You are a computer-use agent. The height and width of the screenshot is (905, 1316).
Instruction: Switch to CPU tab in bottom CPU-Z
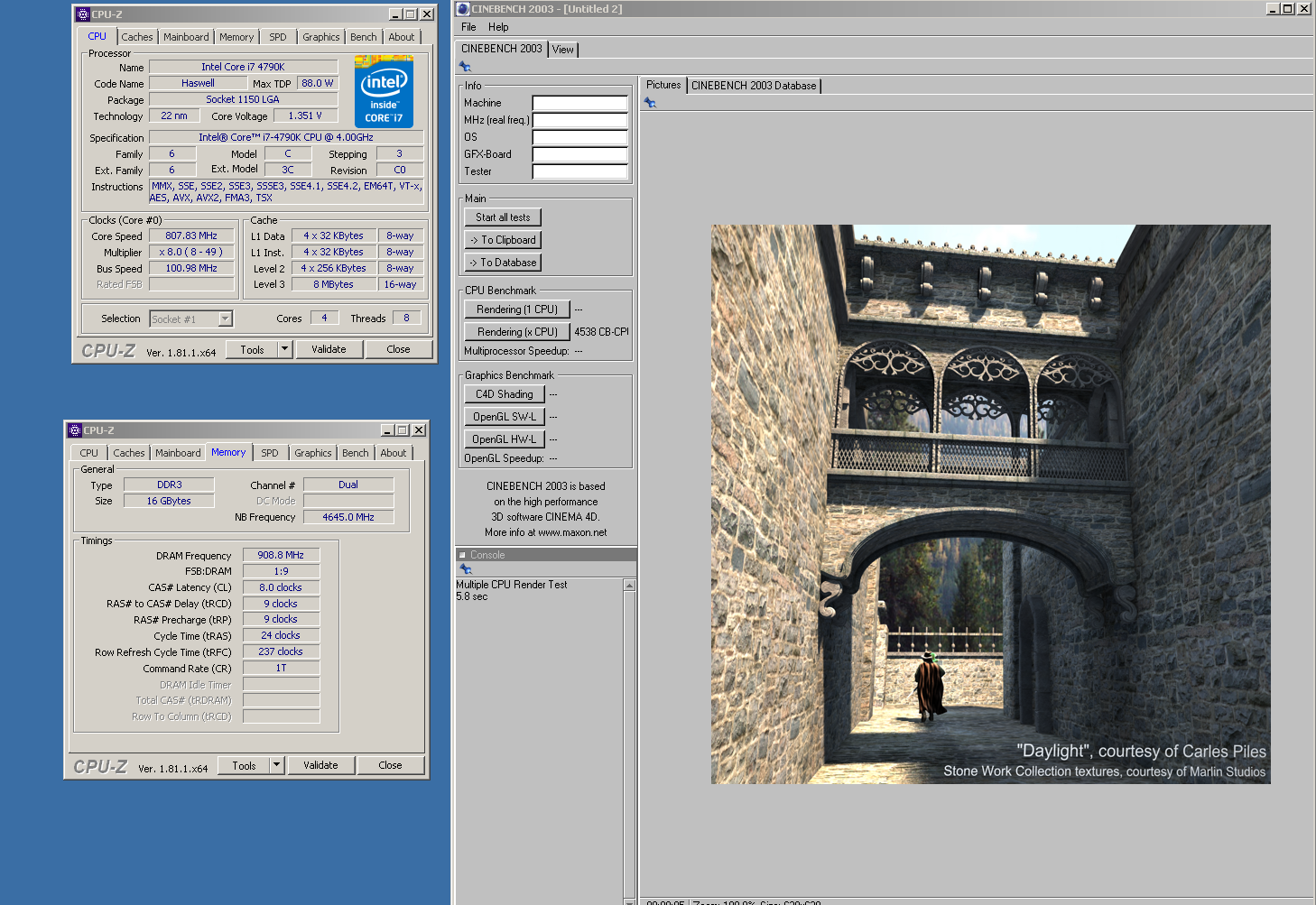point(89,453)
